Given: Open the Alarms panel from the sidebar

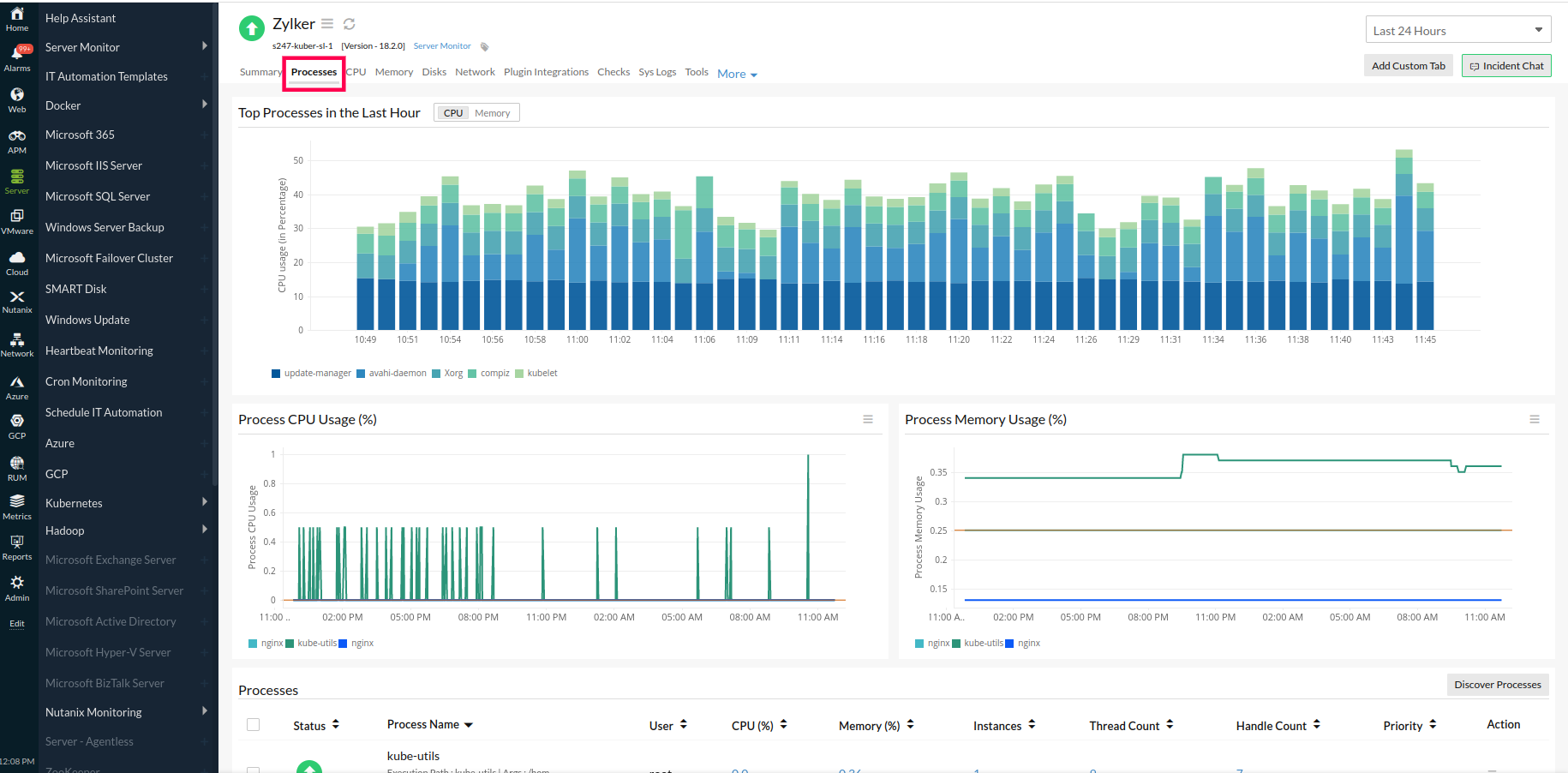Looking at the screenshot, I should 17,53.
